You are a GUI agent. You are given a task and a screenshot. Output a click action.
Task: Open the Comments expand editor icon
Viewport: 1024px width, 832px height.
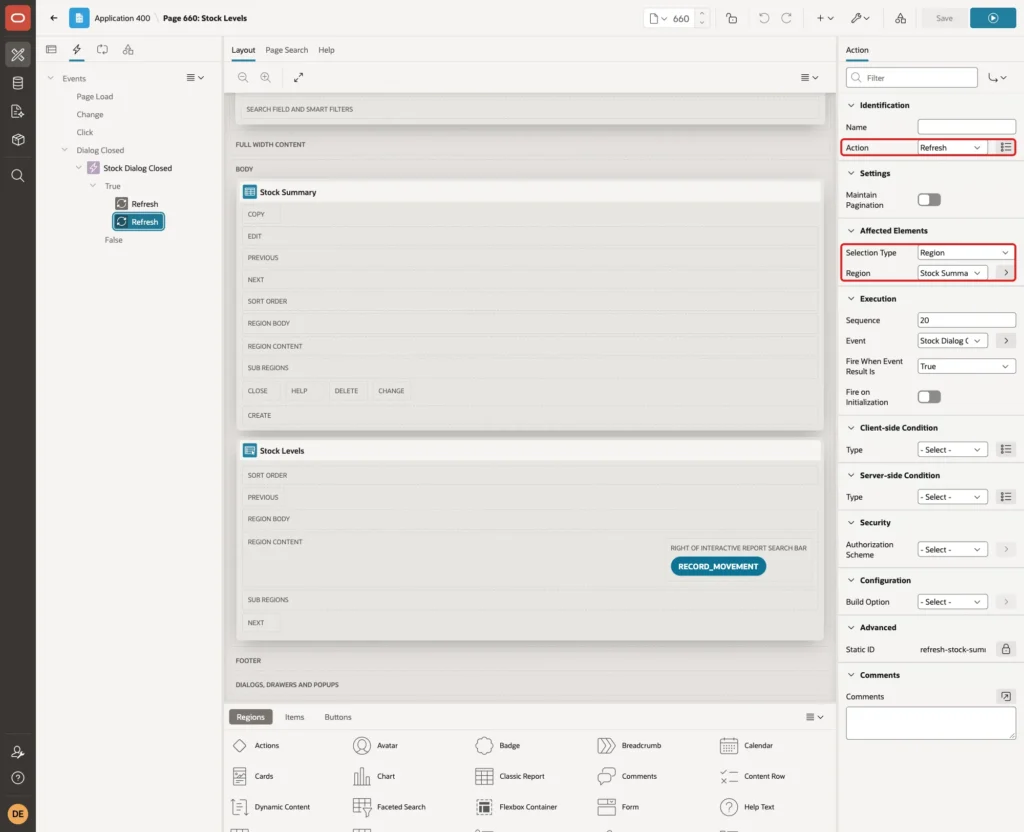coord(1006,696)
